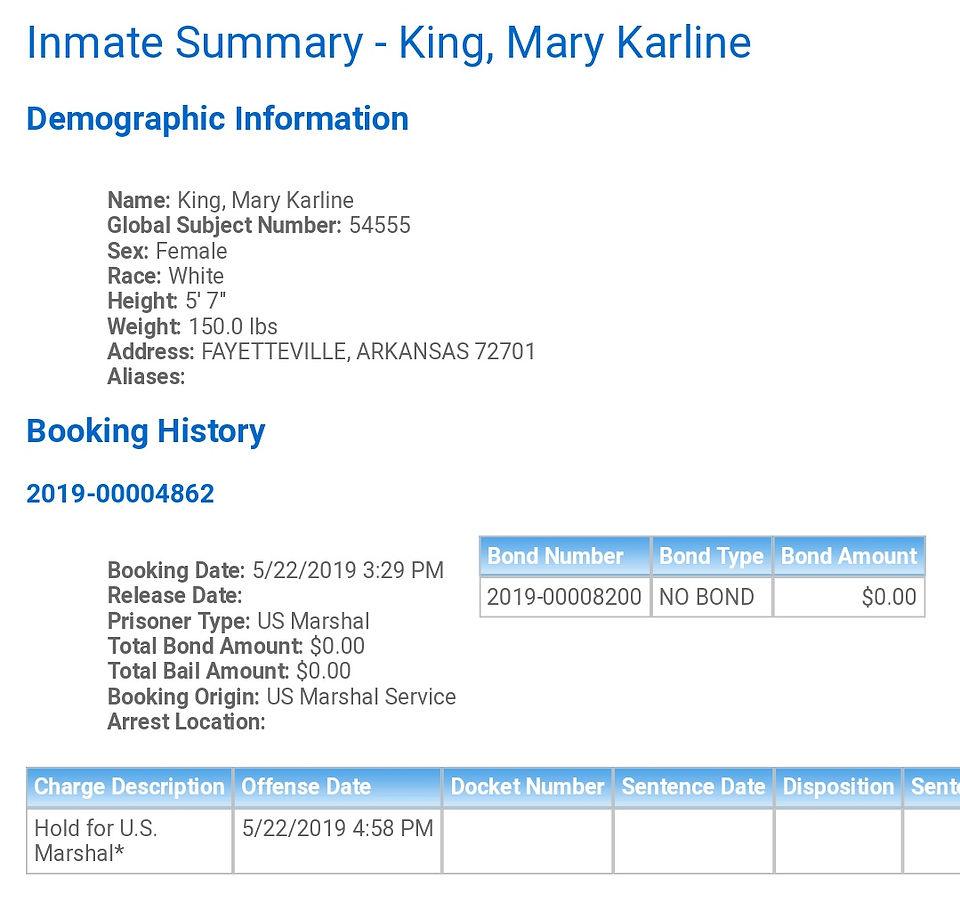Click the Fayetteville, Arkansas address text
Image resolution: width=960 pixels, height=901 pixels.
369,352
